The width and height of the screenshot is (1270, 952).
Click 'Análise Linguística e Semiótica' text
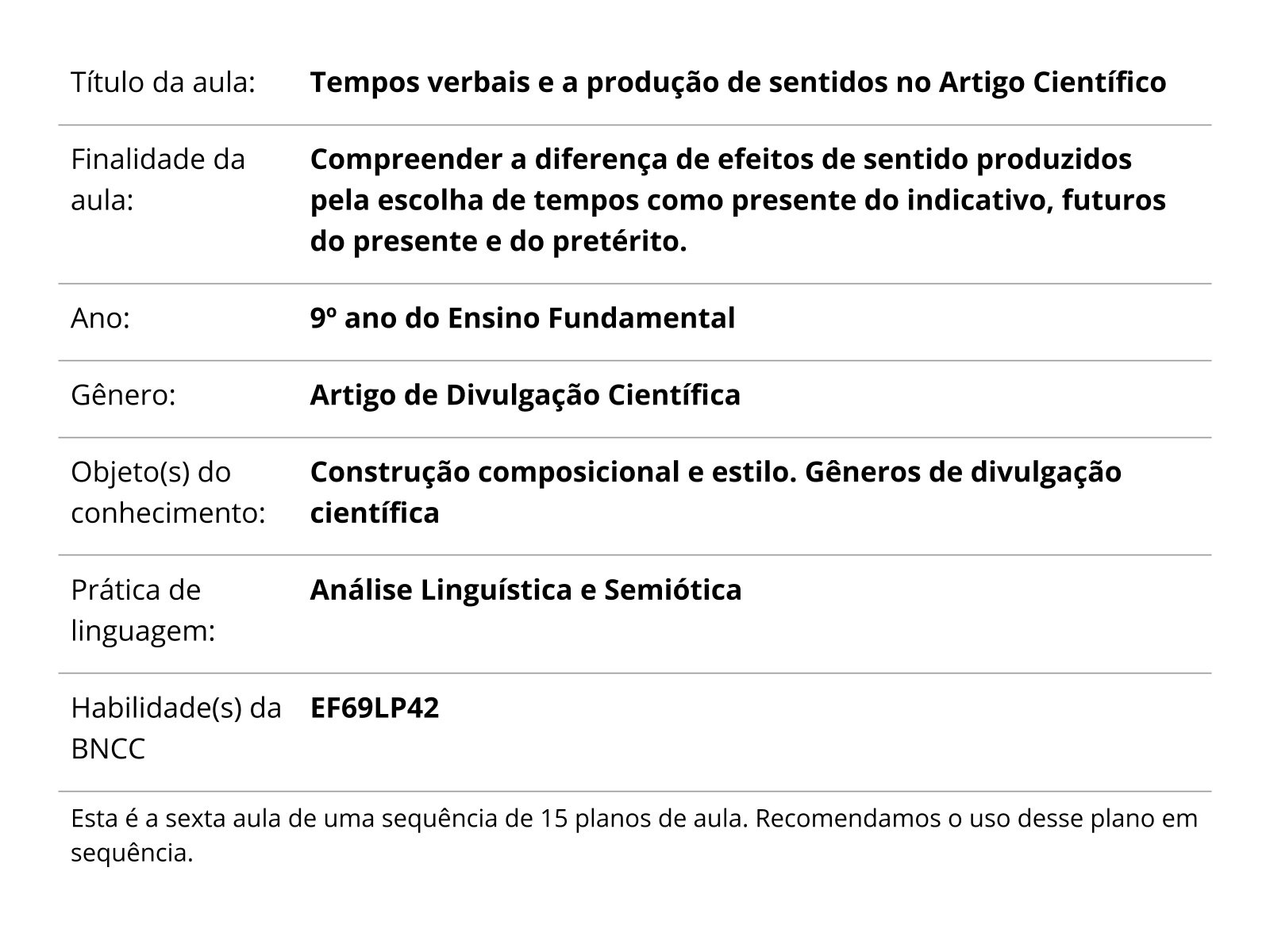click(x=525, y=590)
